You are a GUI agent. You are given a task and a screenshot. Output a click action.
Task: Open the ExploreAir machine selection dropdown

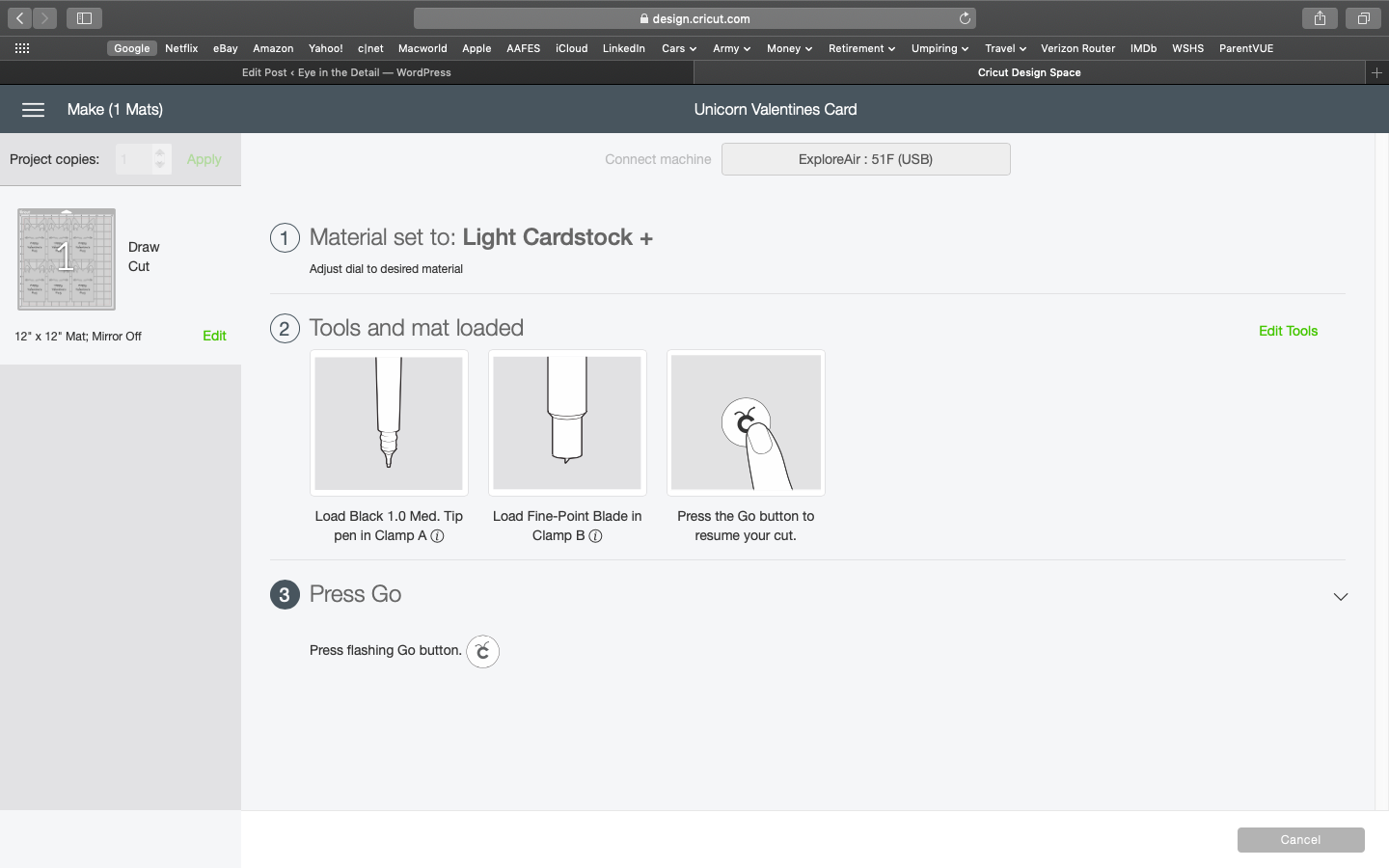coord(865,159)
